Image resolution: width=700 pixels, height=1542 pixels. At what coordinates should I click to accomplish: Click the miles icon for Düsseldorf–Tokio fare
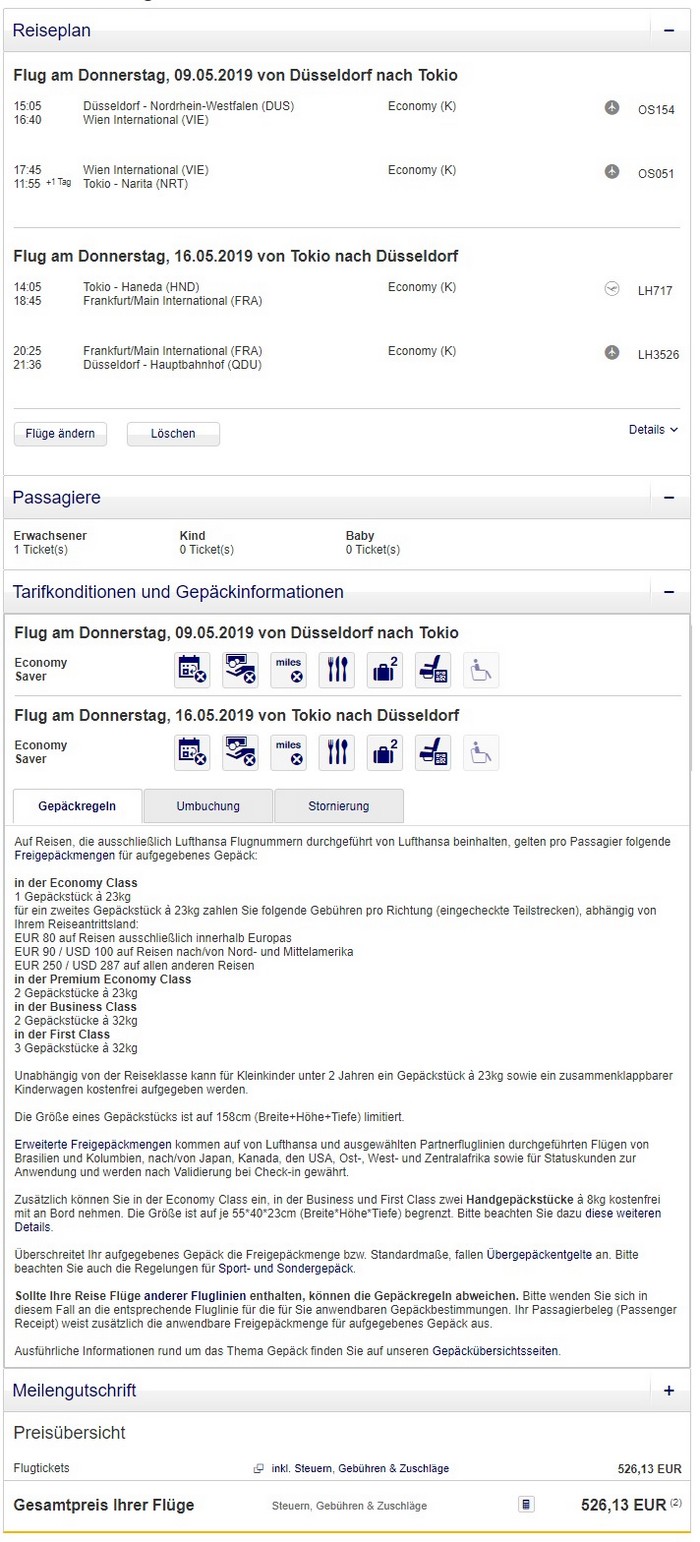point(288,670)
